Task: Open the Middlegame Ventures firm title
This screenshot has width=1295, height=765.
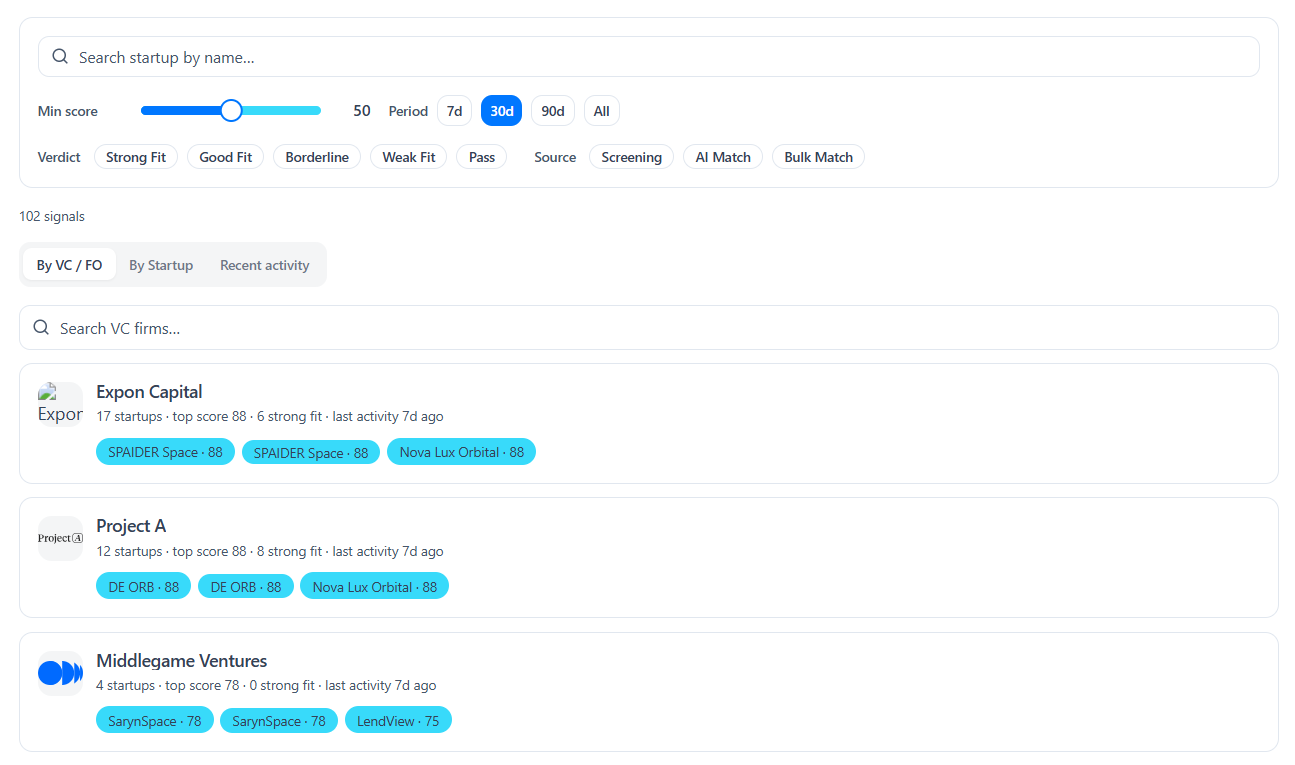Action: (x=182, y=661)
